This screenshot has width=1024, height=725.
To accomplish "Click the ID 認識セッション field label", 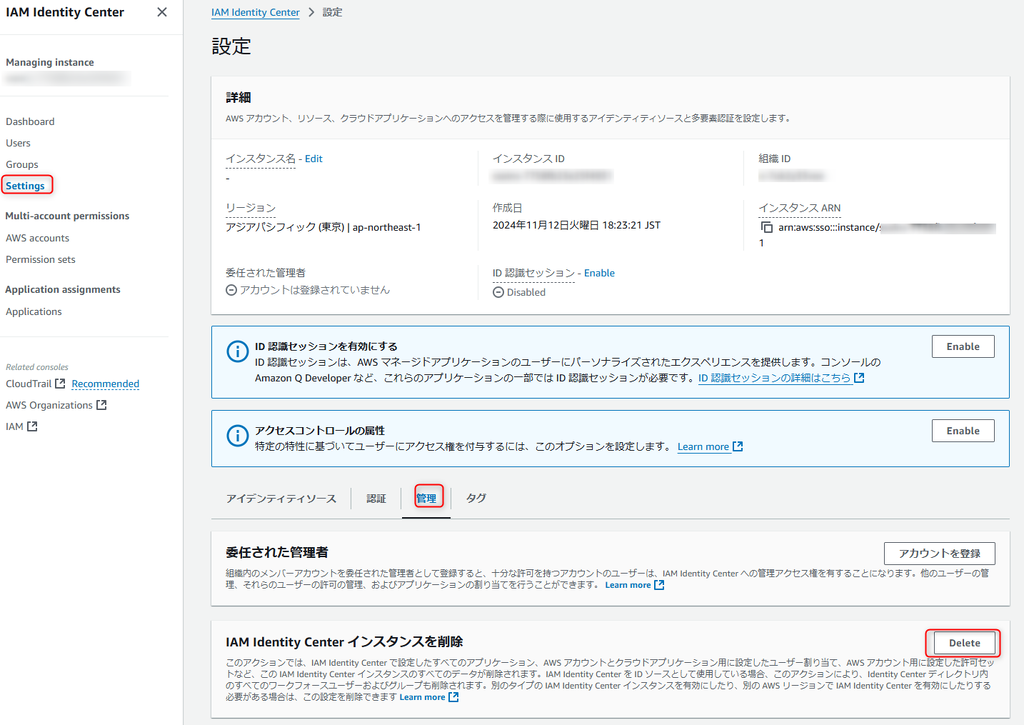I will point(534,273).
